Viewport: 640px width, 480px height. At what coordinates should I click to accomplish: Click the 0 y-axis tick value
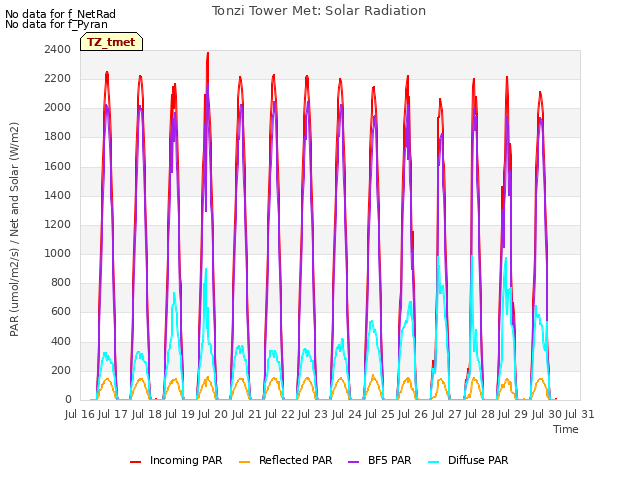click(68, 399)
